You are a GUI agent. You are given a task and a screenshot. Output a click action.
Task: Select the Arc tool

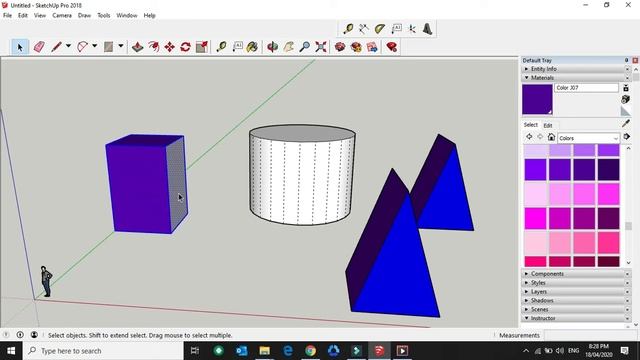tap(82, 47)
